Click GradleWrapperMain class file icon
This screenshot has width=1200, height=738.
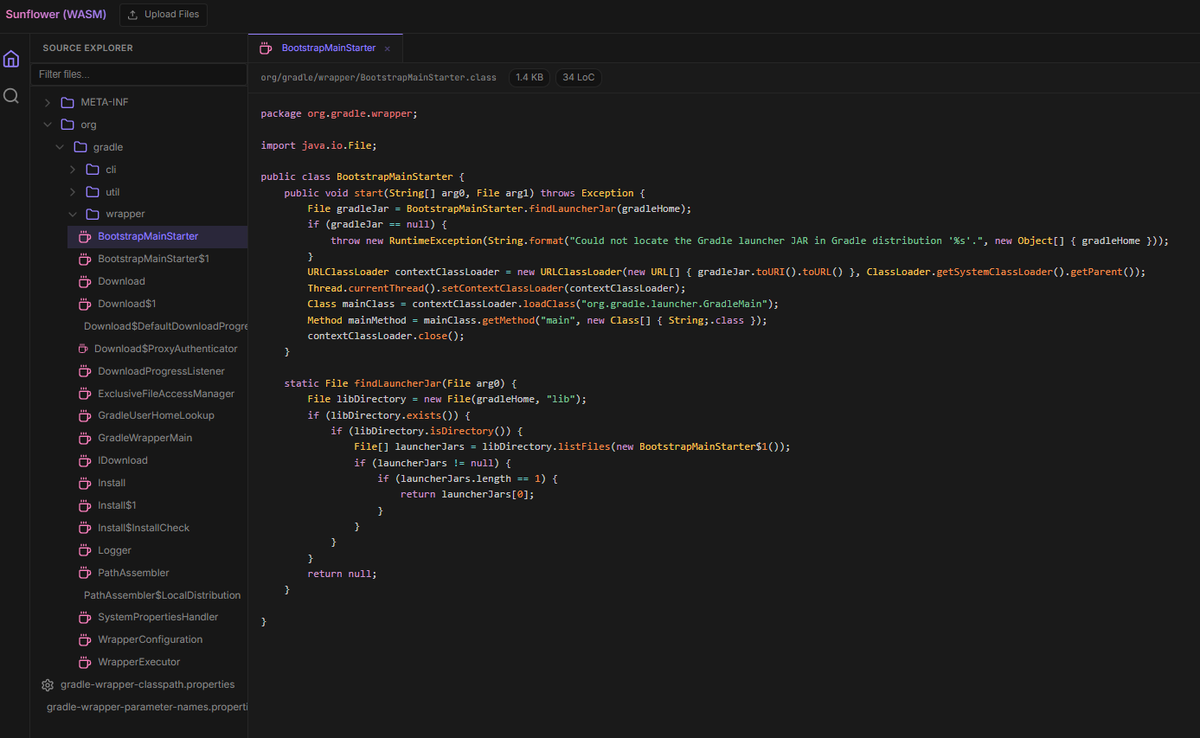tap(85, 438)
